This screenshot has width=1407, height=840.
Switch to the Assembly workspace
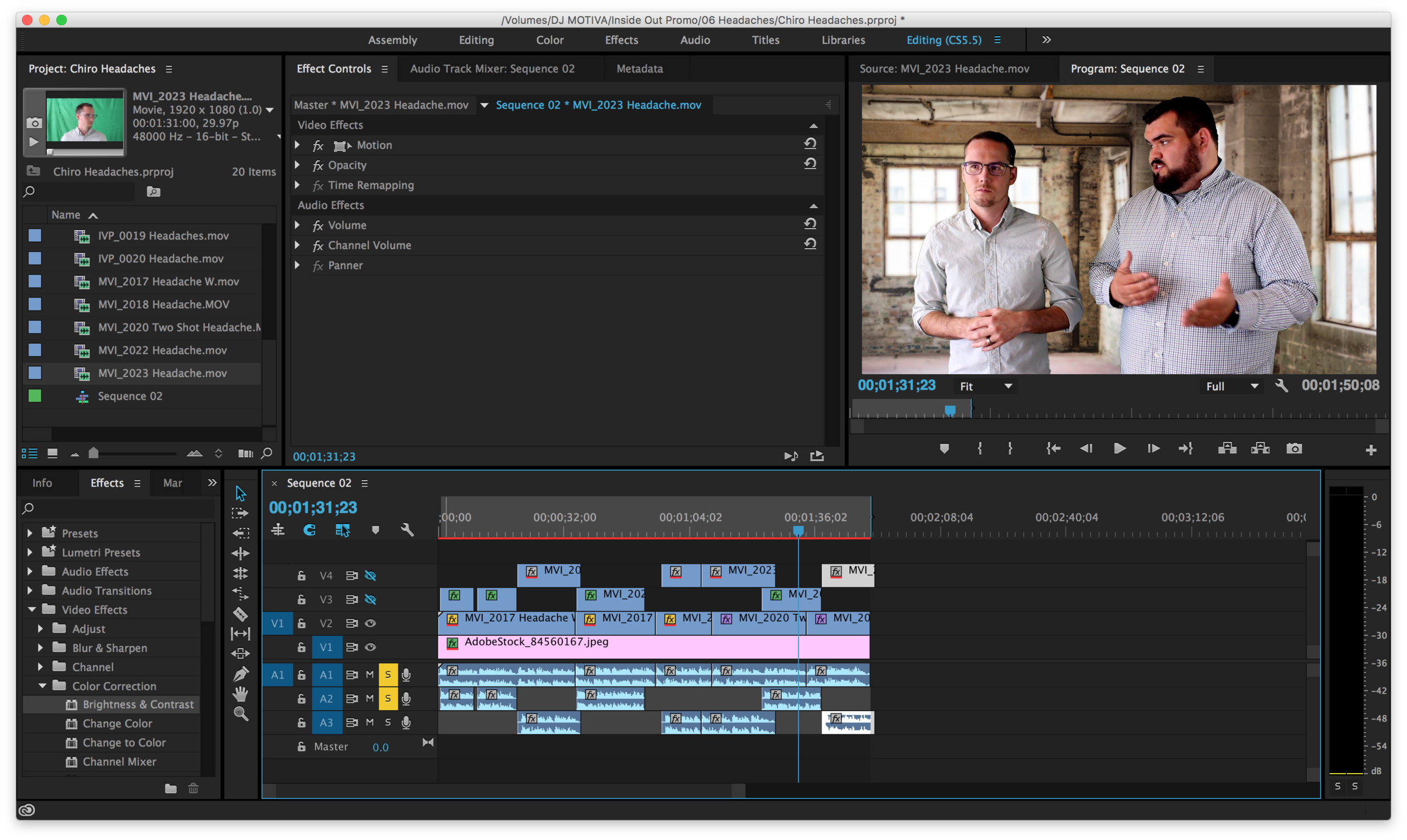click(392, 40)
